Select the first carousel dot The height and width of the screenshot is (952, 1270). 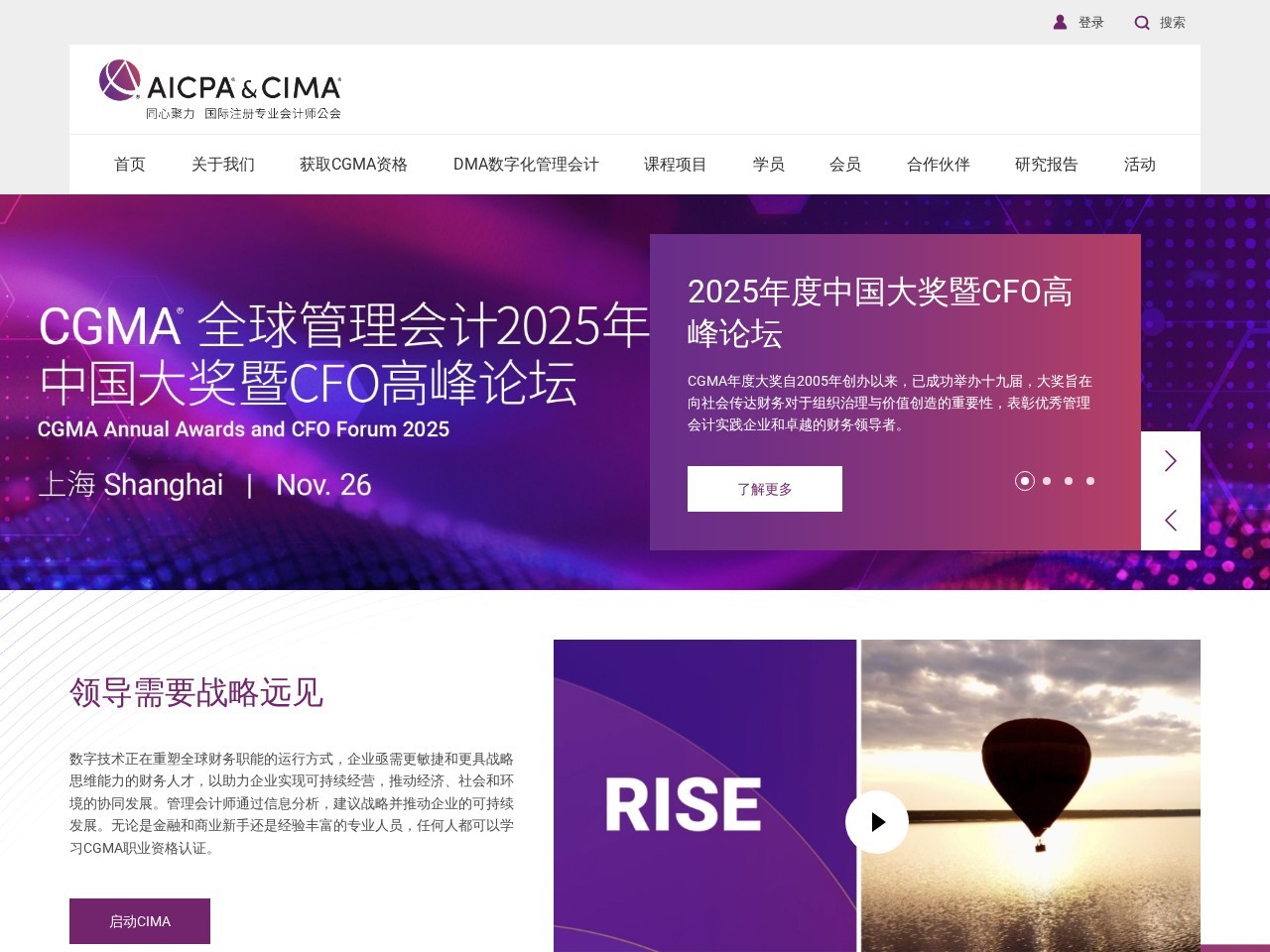click(1025, 481)
